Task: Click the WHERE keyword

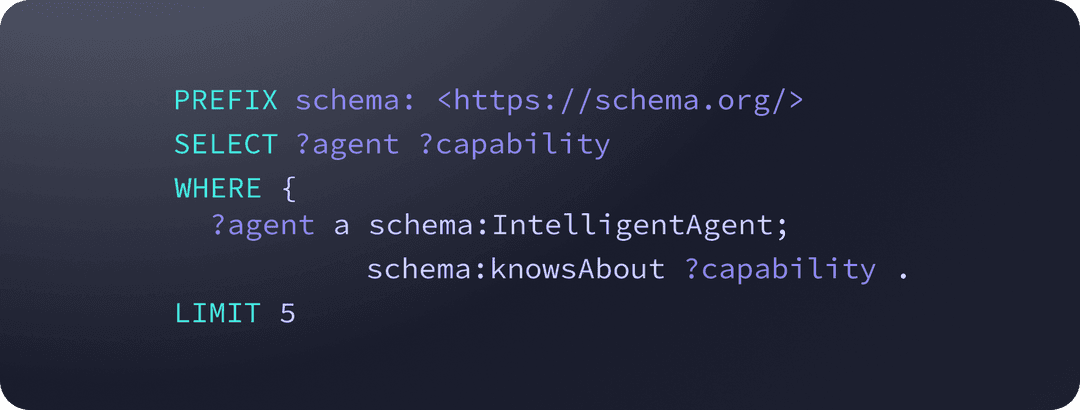Action: pyautogui.click(x=217, y=187)
